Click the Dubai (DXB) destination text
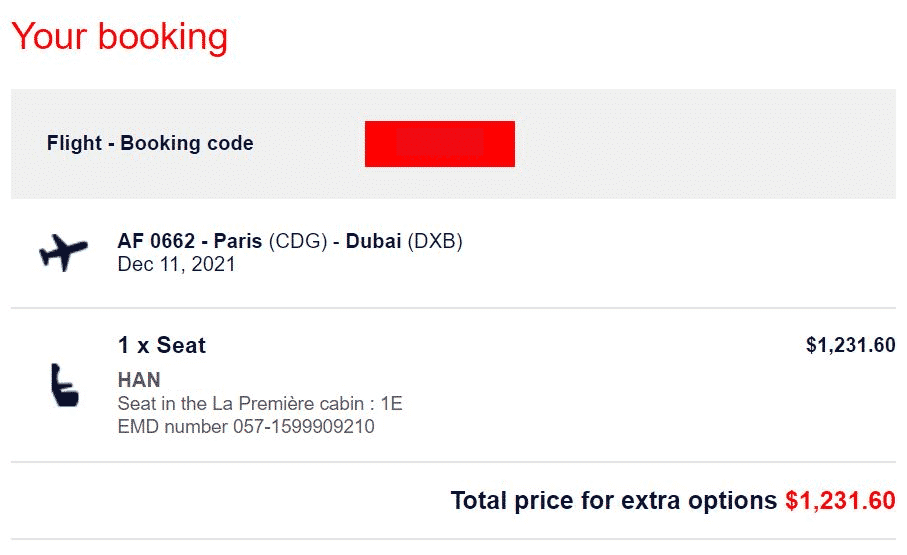The image size is (907, 555). (404, 241)
